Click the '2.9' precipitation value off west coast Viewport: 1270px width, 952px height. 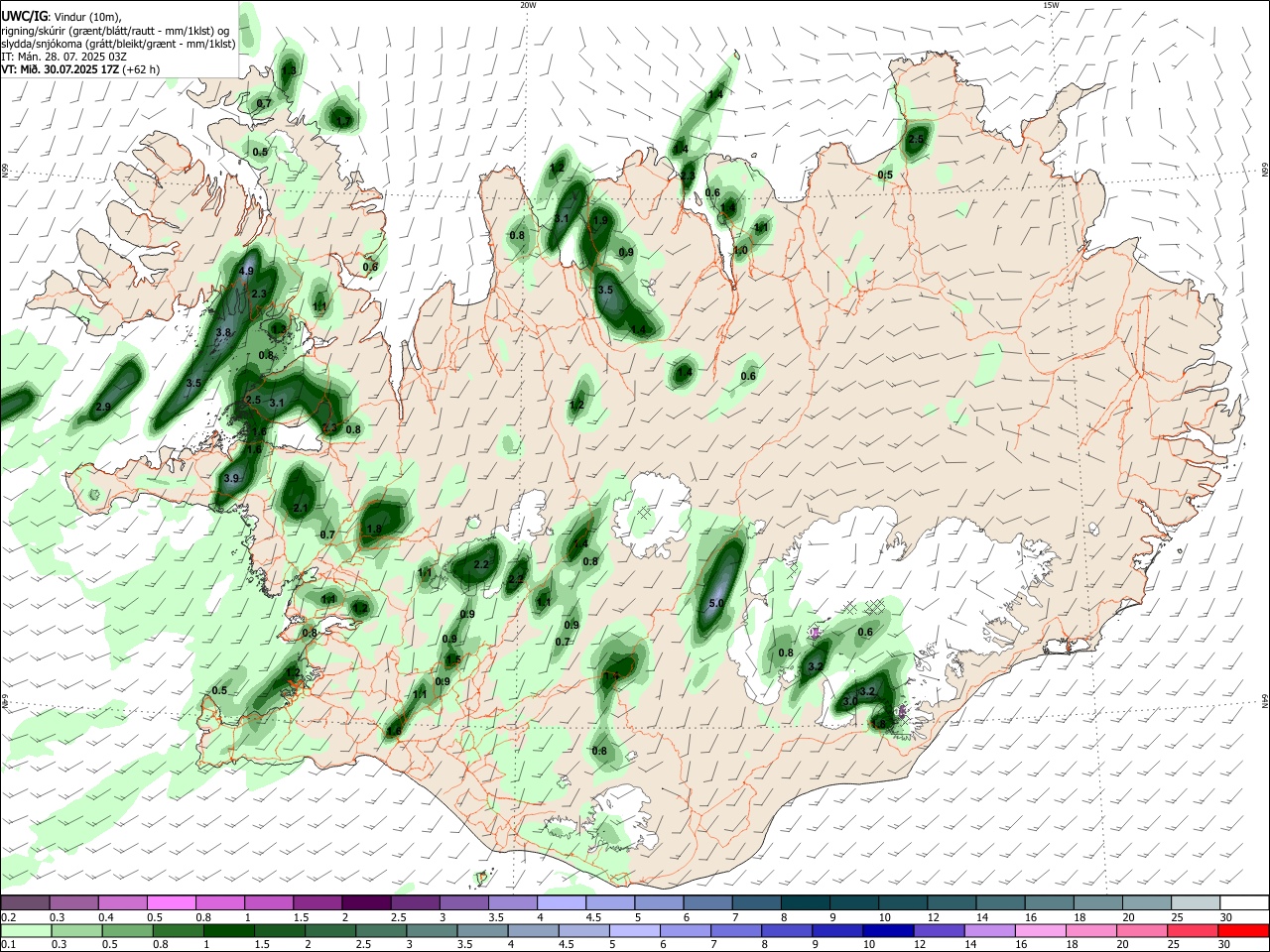point(103,408)
